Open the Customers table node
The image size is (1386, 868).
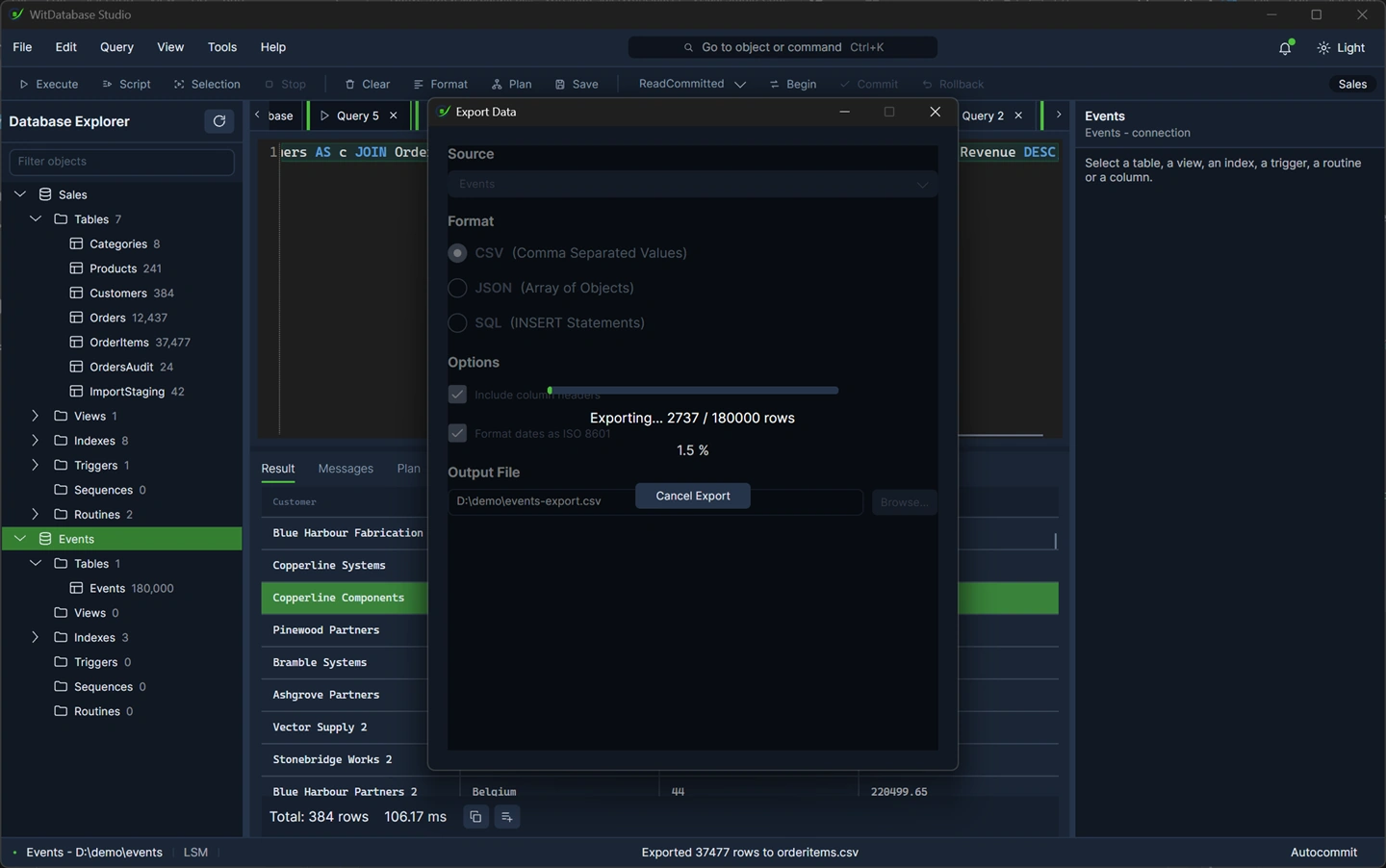pos(121,293)
